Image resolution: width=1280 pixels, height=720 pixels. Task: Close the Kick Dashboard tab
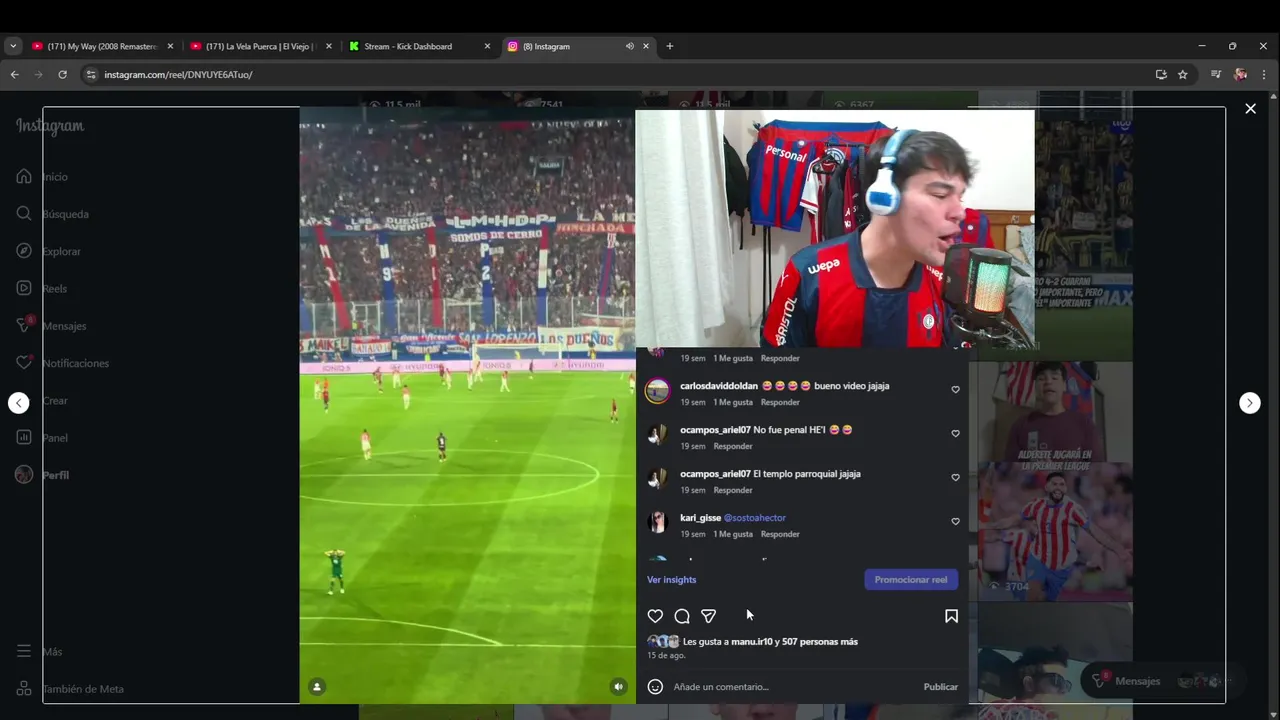487,46
